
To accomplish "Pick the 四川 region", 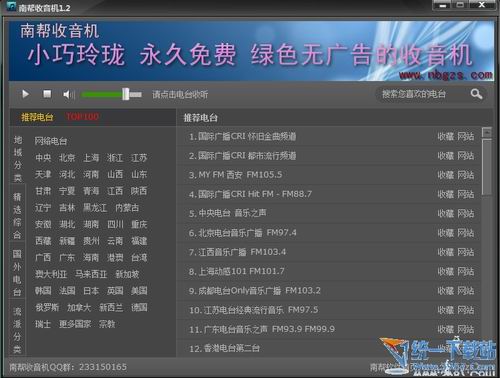I will pos(115,224).
